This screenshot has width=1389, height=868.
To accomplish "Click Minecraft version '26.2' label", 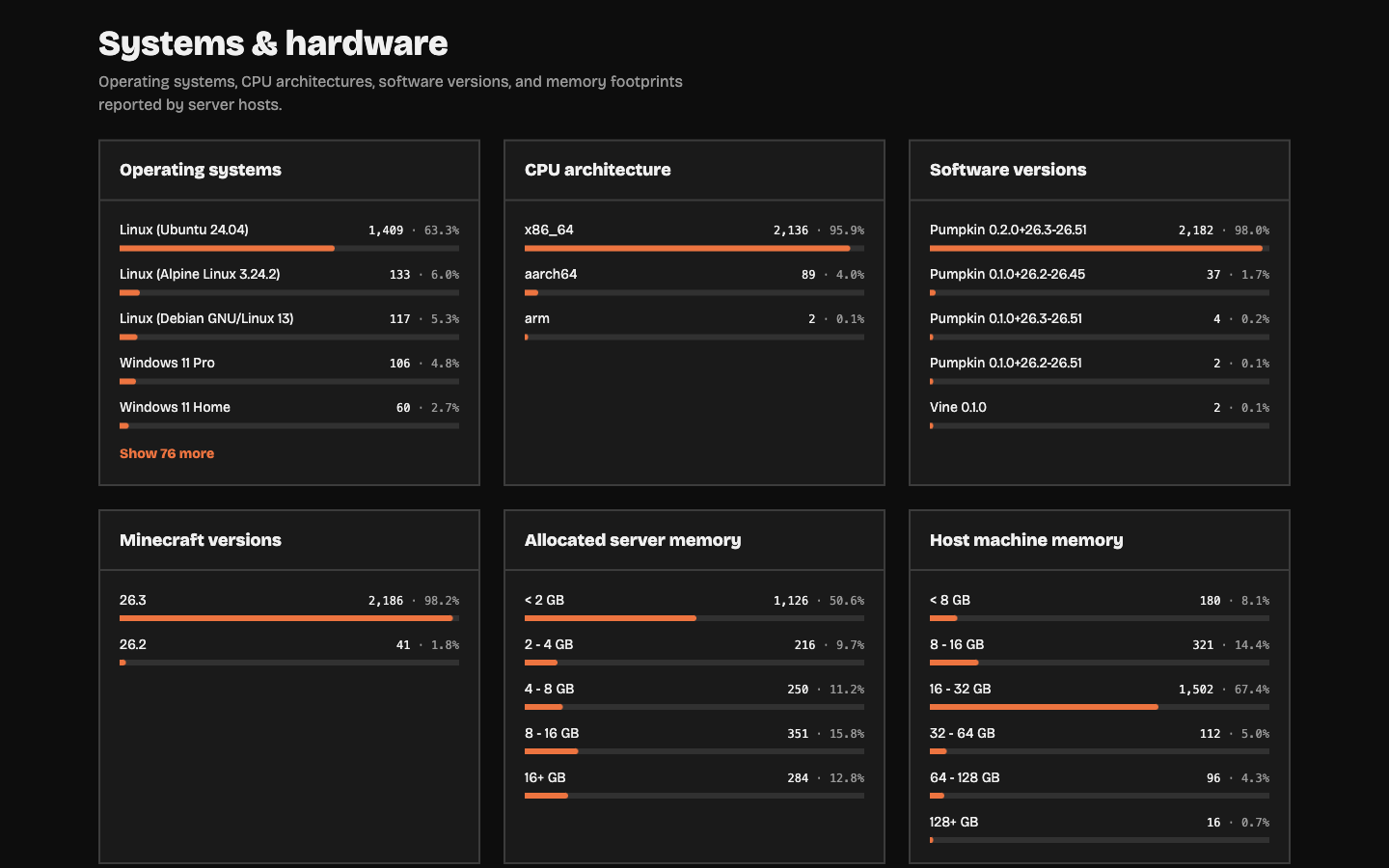I will (x=133, y=644).
